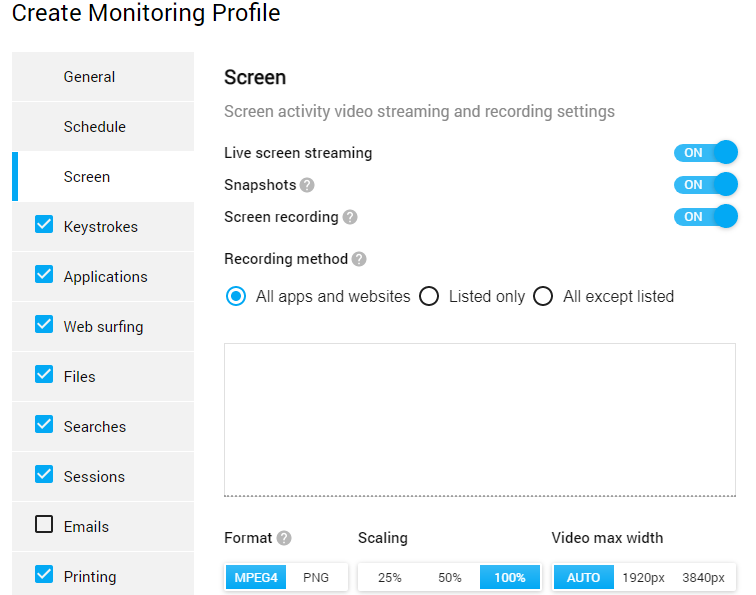The height and width of the screenshot is (595, 756).
Task: Turn off Snapshots toggle
Action: pyautogui.click(x=705, y=185)
